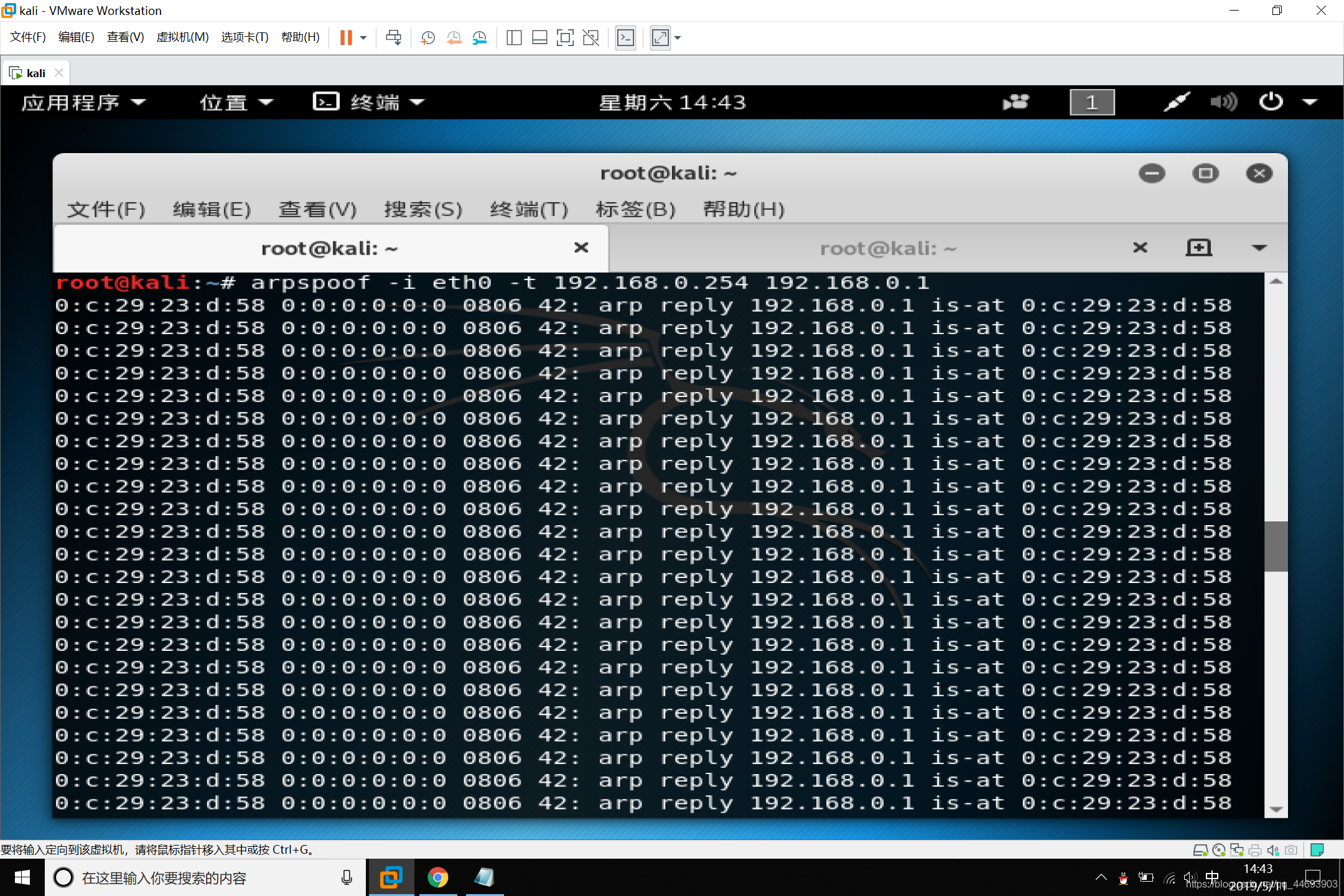Toggle the thumbnail bar layout icon
Screen dimensions: 1344x896
539,38
